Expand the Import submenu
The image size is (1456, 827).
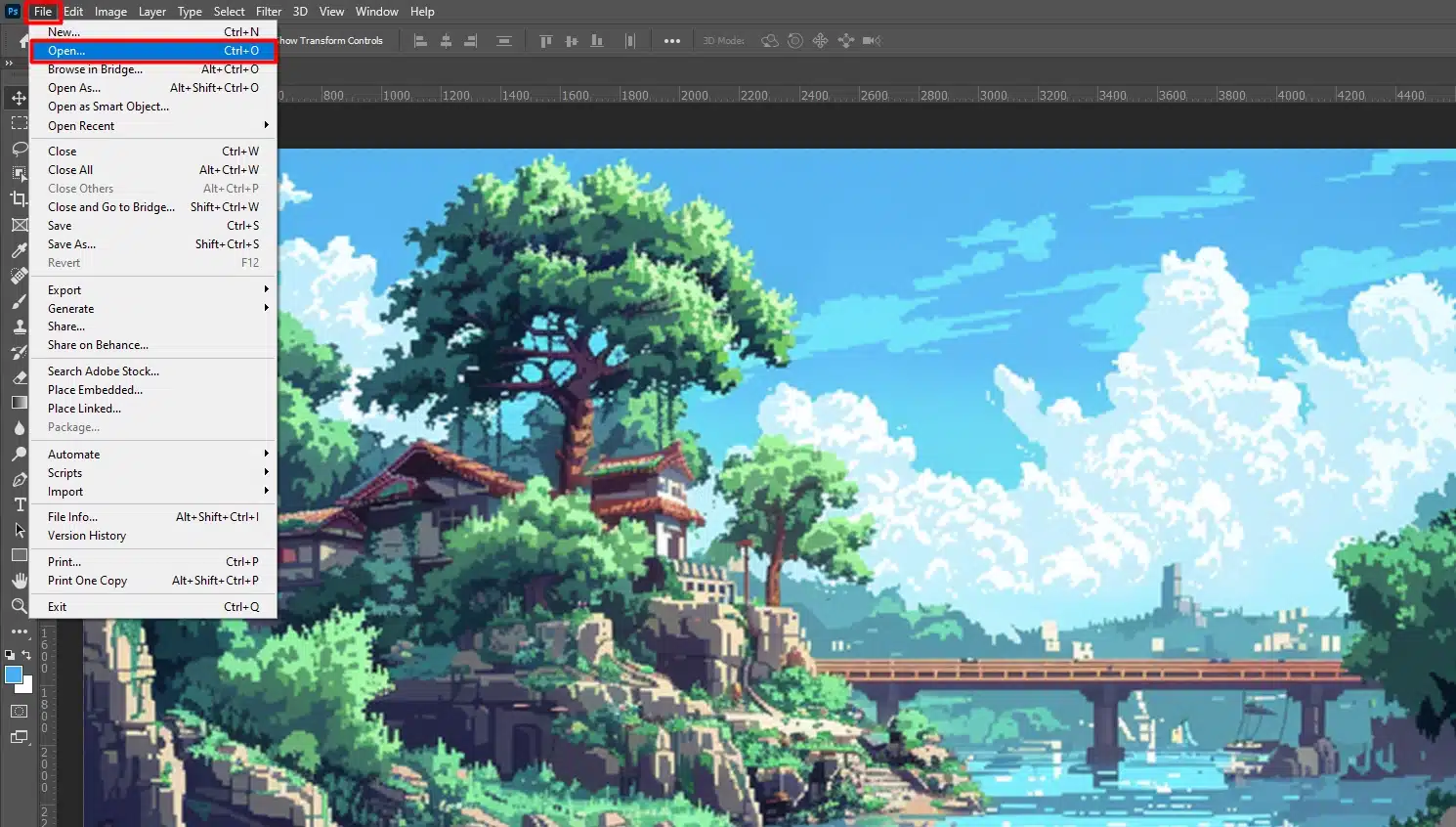click(153, 492)
